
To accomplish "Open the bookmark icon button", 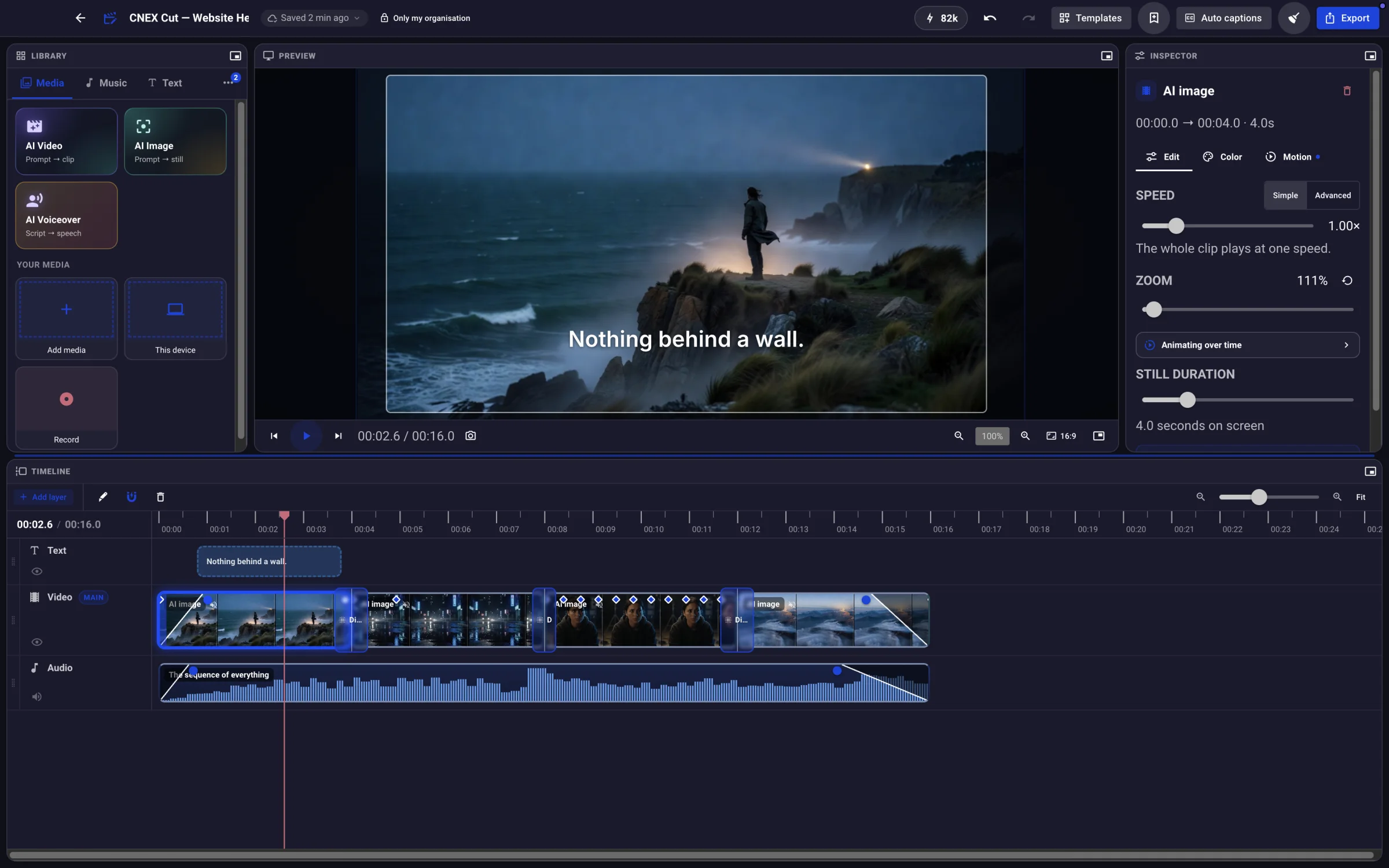I will click(1153, 18).
